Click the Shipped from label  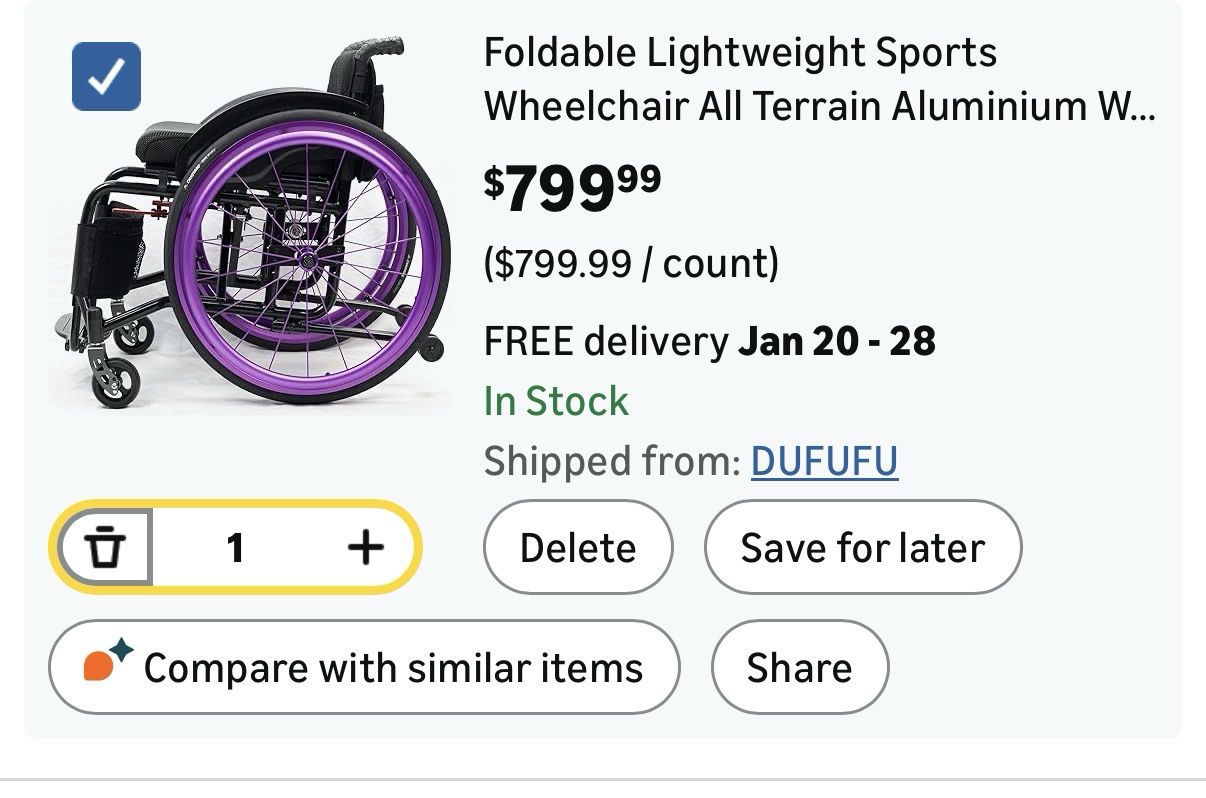coord(612,461)
